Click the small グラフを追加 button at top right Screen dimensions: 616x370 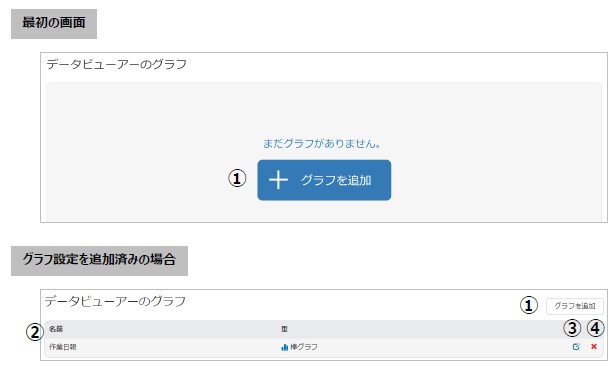pos(575,306)
